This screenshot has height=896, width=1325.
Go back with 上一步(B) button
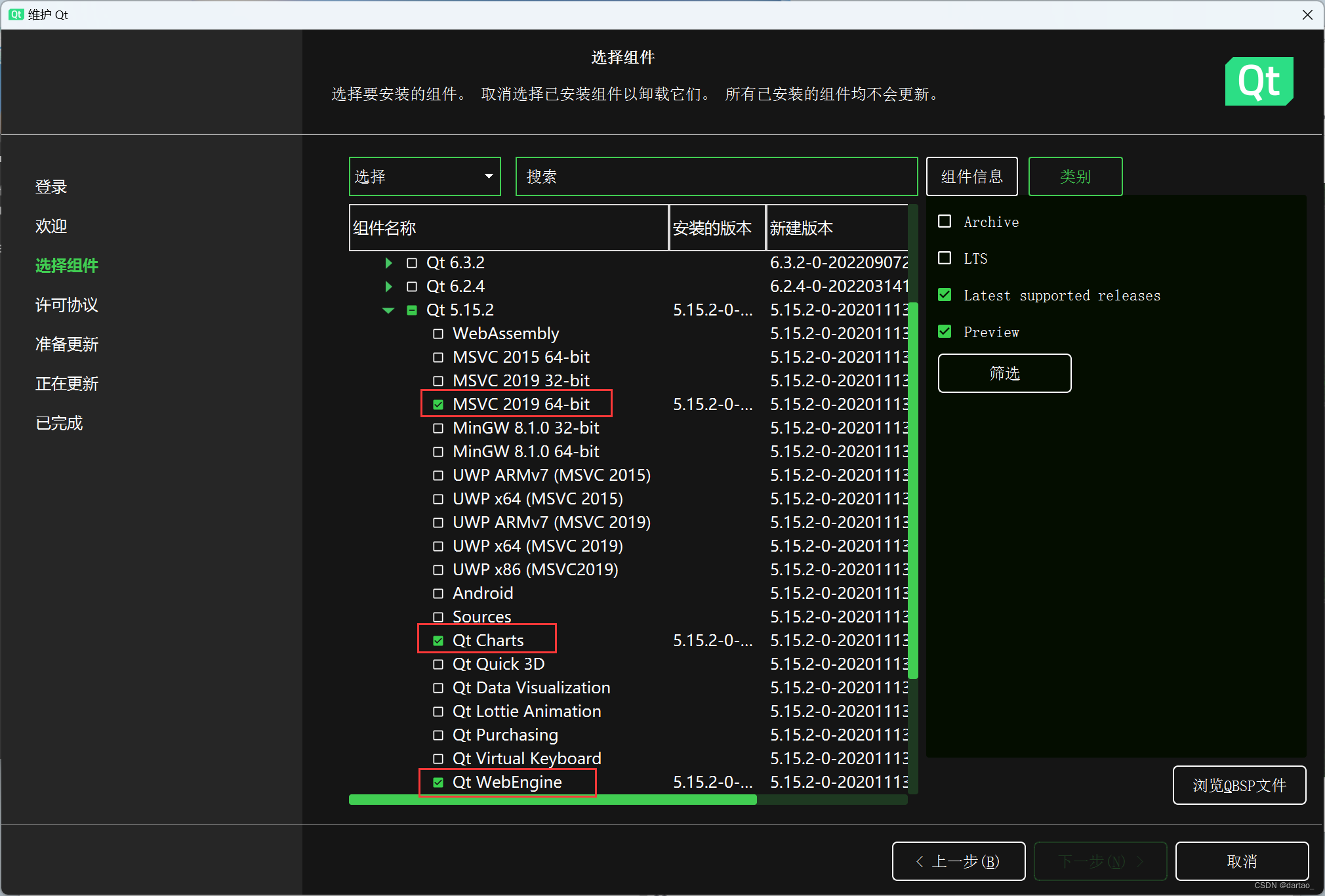(x=958, y=861)
